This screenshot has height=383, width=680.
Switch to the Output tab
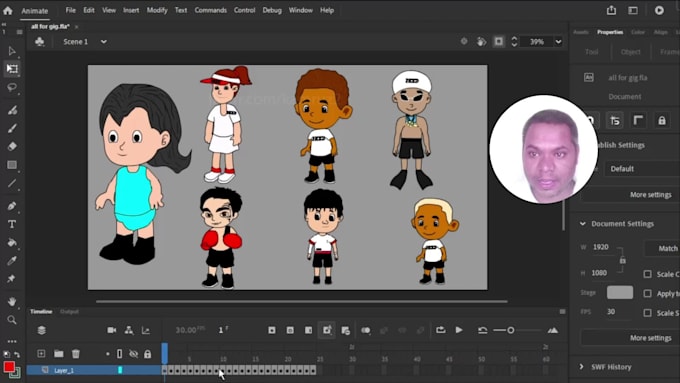pos(69,311)
